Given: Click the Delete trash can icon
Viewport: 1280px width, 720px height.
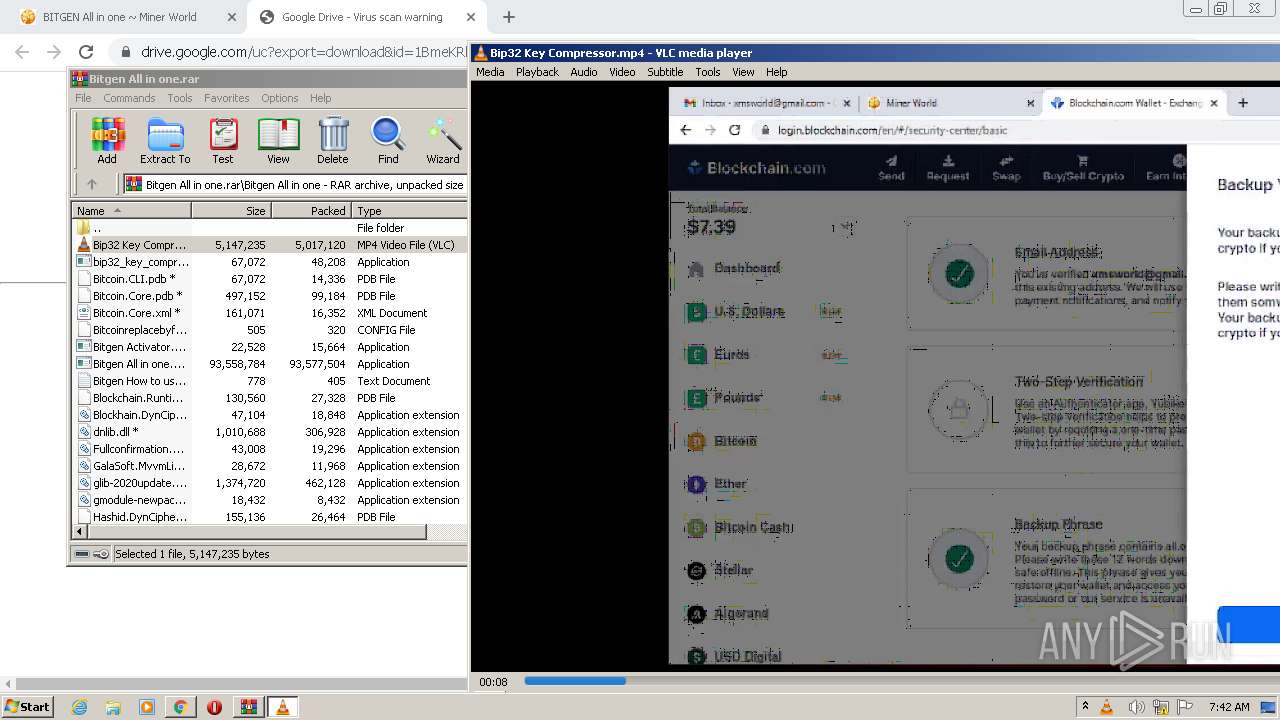Looking at the screenshot, I should coord(333,141).
